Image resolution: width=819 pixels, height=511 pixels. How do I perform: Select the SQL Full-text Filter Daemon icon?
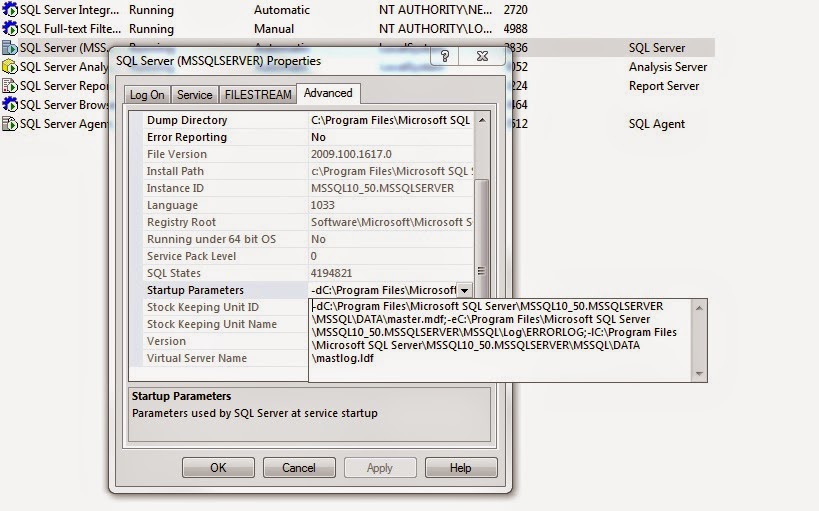click(x=9, y=28)
